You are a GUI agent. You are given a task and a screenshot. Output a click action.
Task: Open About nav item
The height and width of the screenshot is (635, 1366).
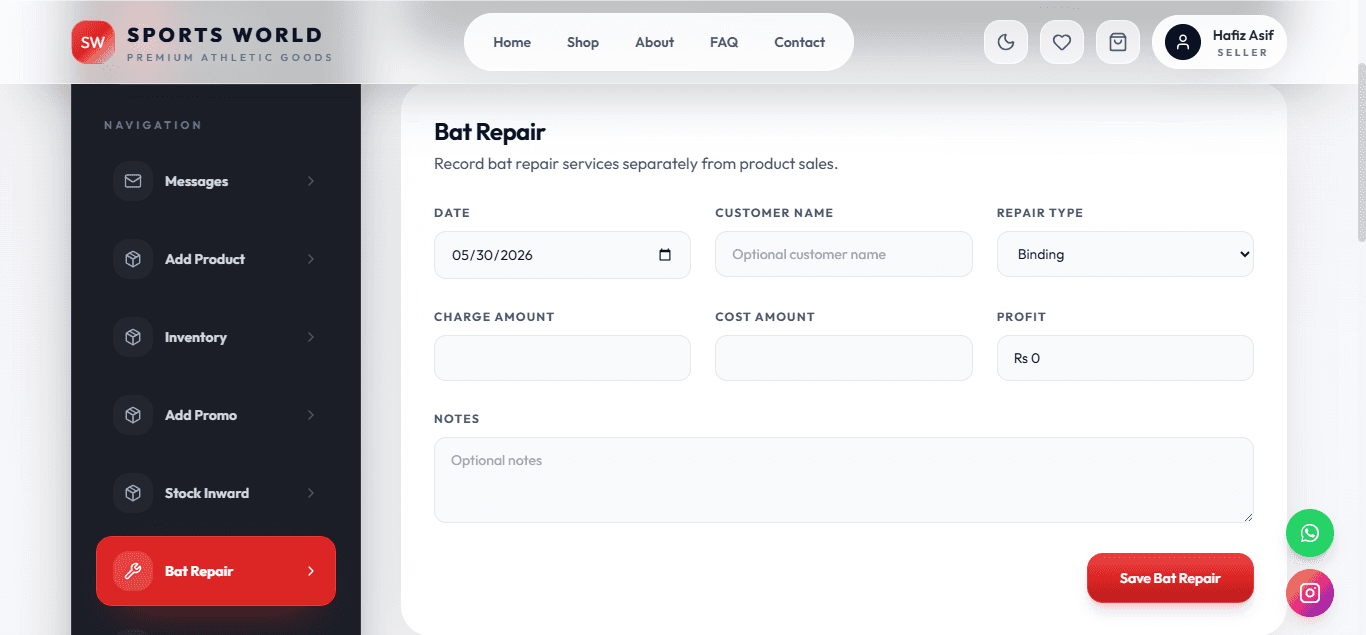[655, 42]
